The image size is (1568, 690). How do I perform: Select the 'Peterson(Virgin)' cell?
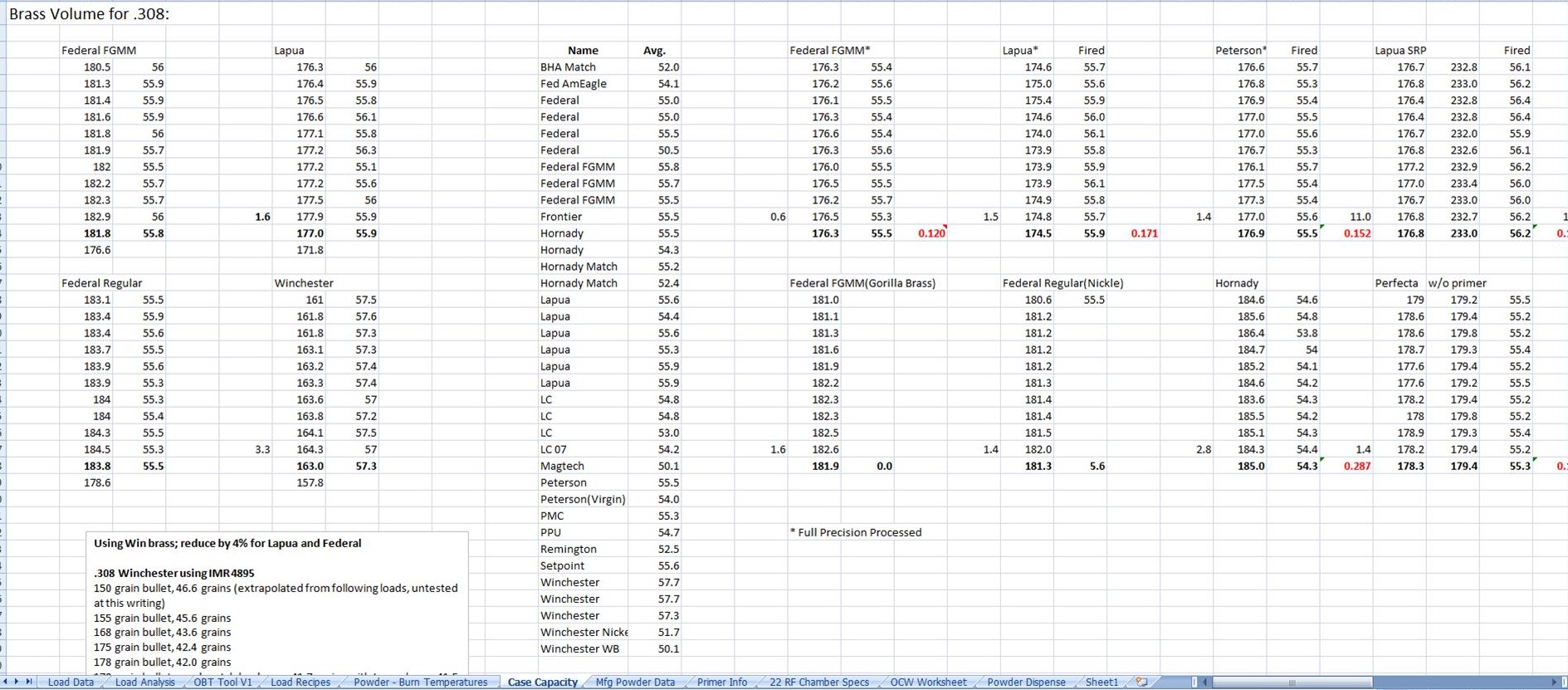[583, 499]
